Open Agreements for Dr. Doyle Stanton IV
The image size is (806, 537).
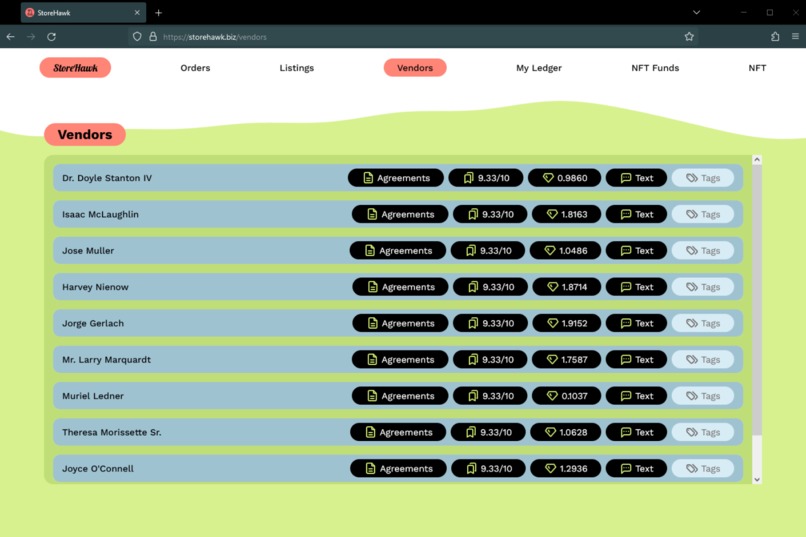[395, 178]
